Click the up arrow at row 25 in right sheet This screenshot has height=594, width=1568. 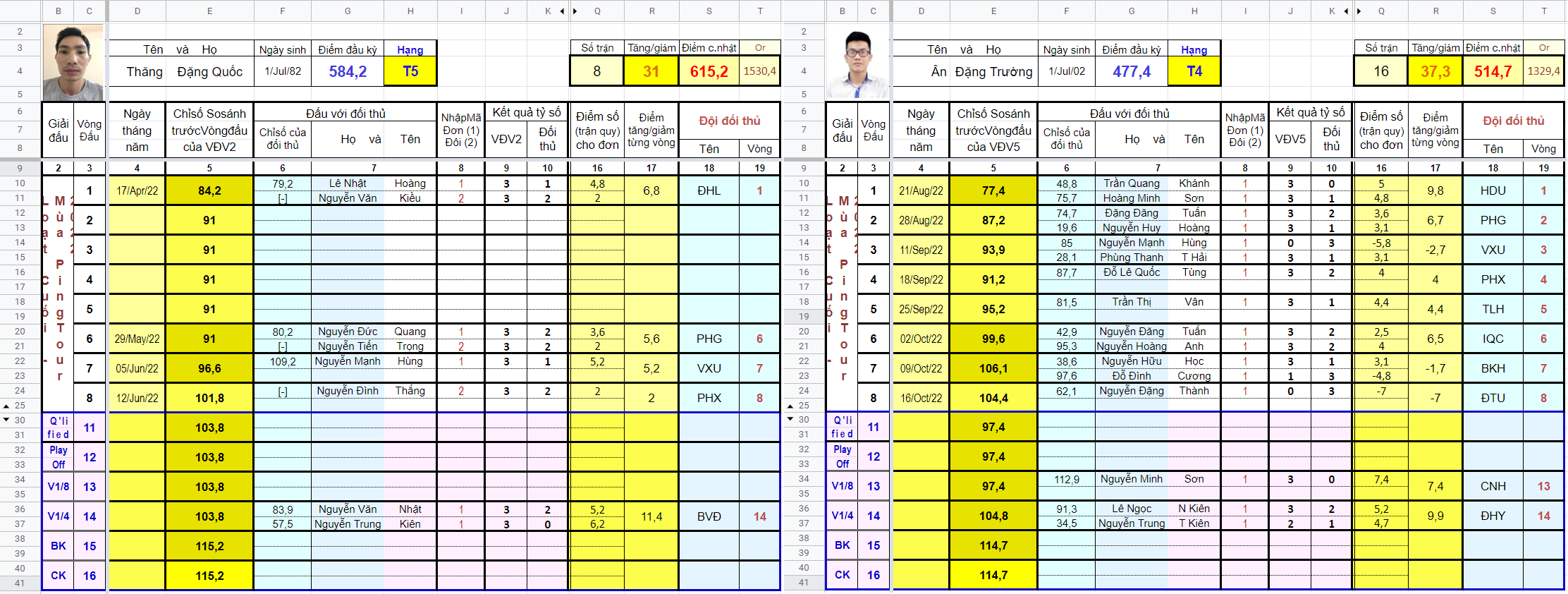coord(790,406)
